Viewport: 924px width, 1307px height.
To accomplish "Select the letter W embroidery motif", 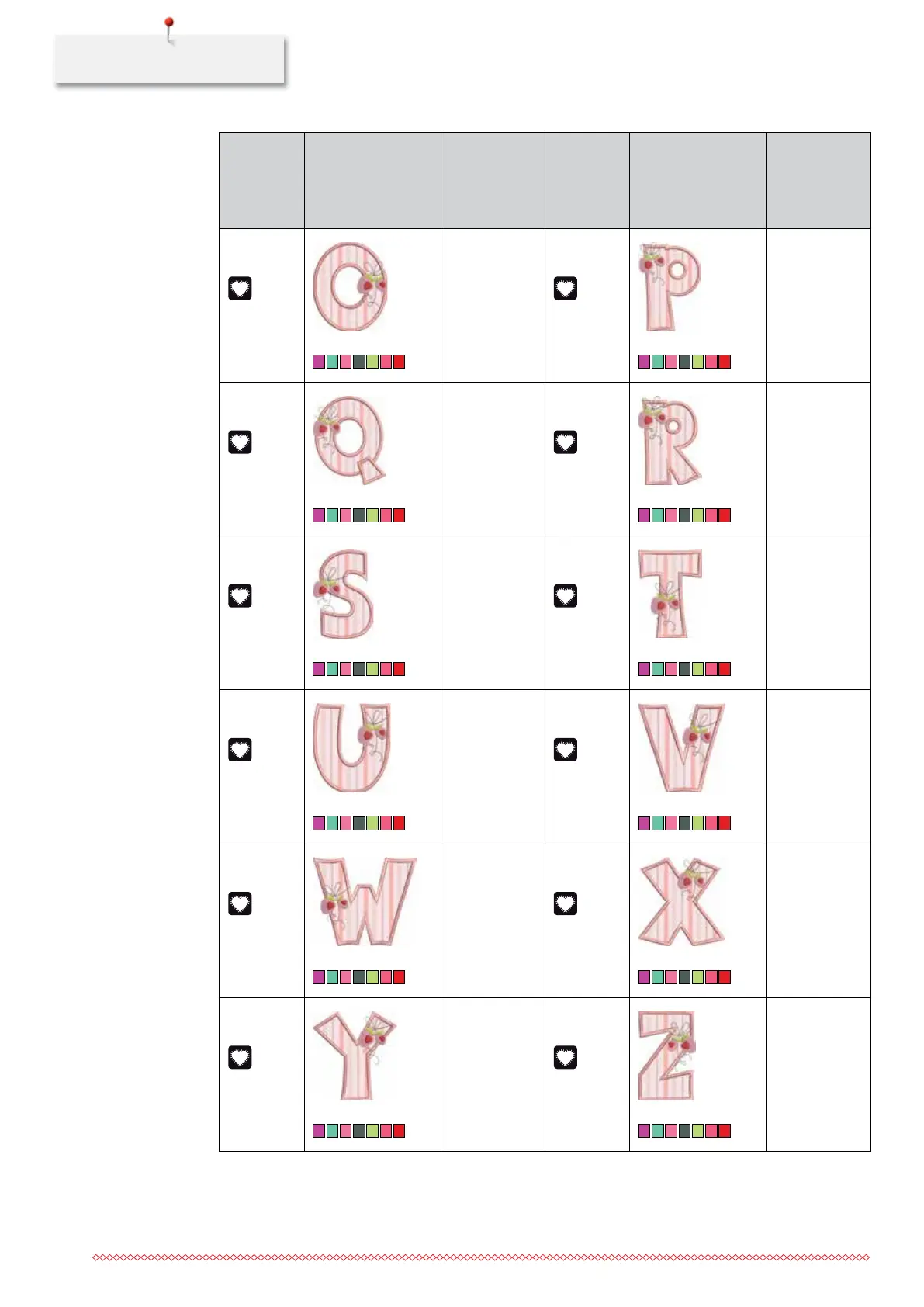I will pos(364,901).
